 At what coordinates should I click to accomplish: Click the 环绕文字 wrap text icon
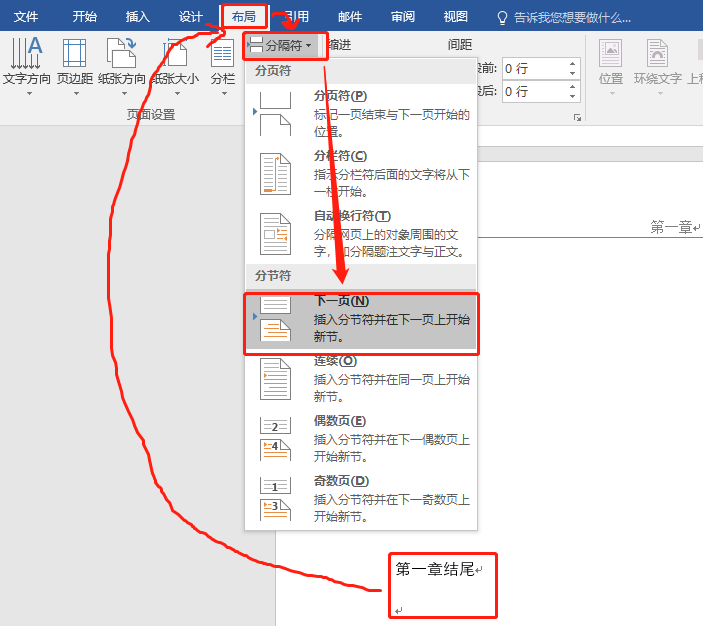pos(657,53)
